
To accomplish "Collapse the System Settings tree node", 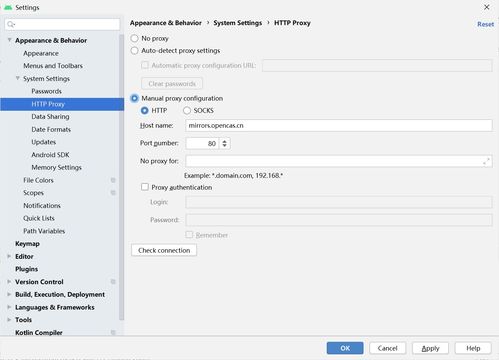I will pyautogui.click(x=18, y=78).
